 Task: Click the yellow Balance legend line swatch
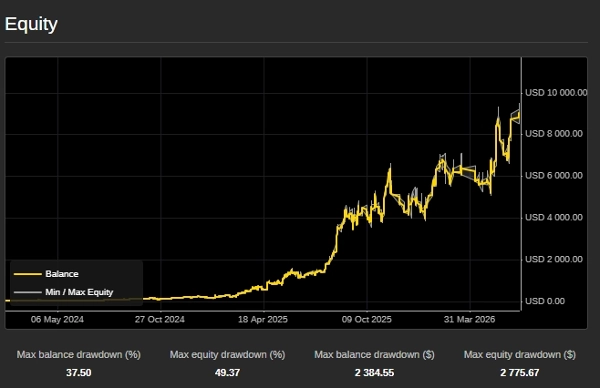point(28,274)
